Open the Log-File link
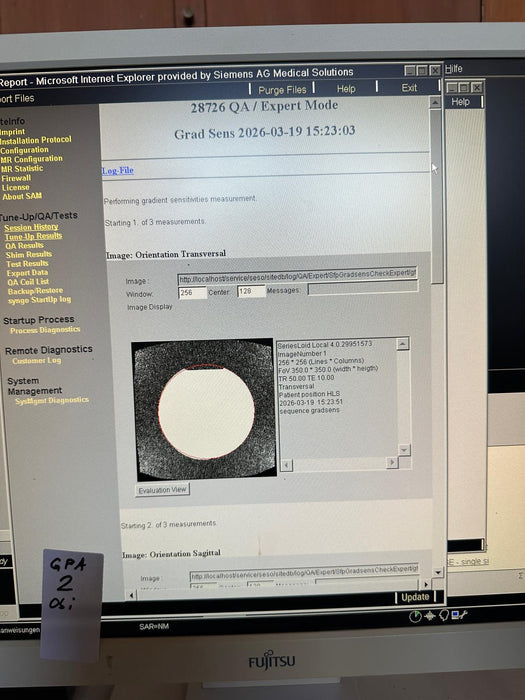Screen dimensions: 525x700 click(x=118, y=170)
